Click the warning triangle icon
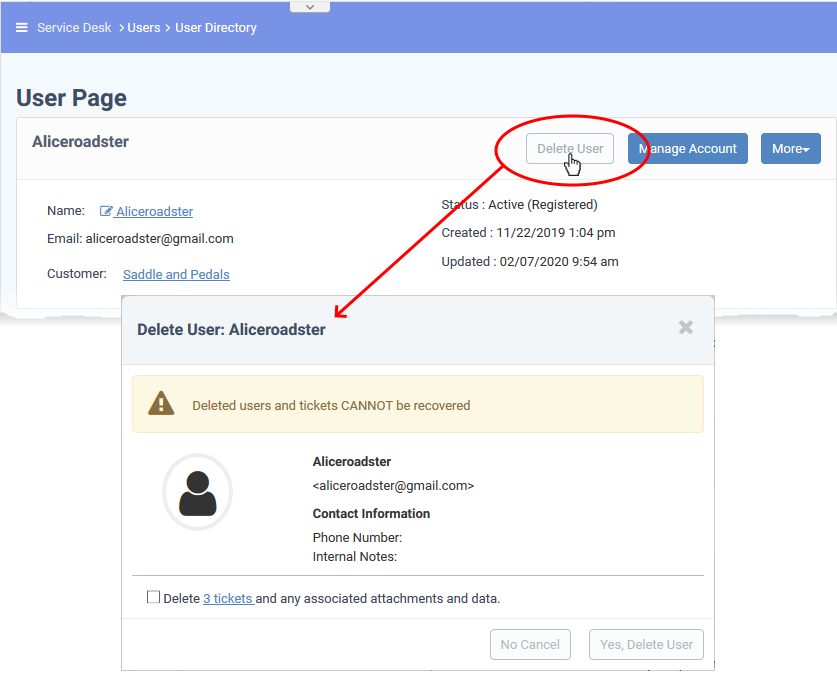The image size is (837, 675). (x=161, y=403)
